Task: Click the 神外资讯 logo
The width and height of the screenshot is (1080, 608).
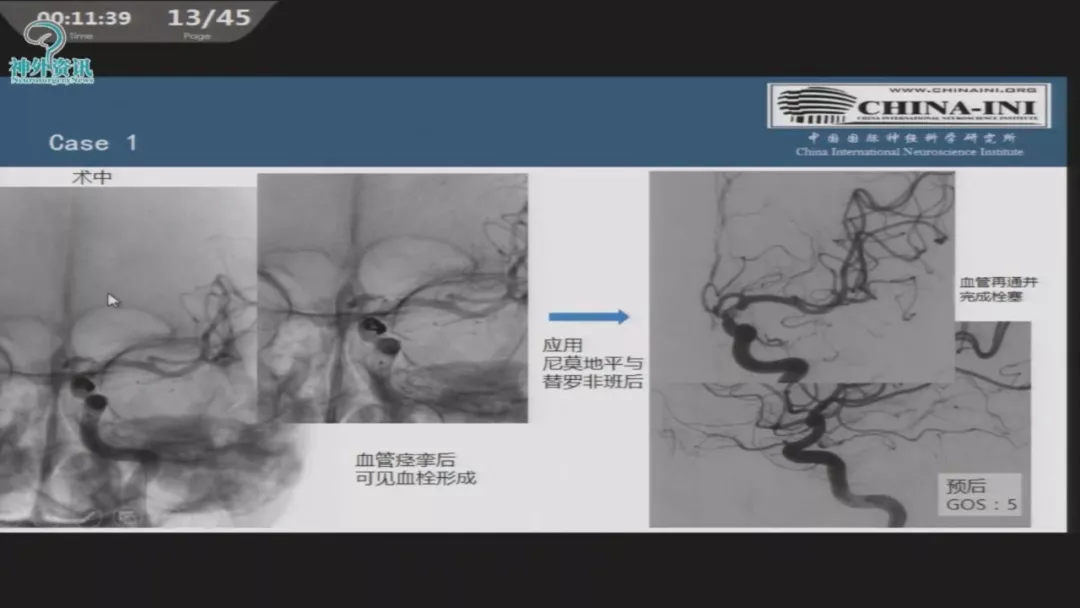Action: (51, 54)
